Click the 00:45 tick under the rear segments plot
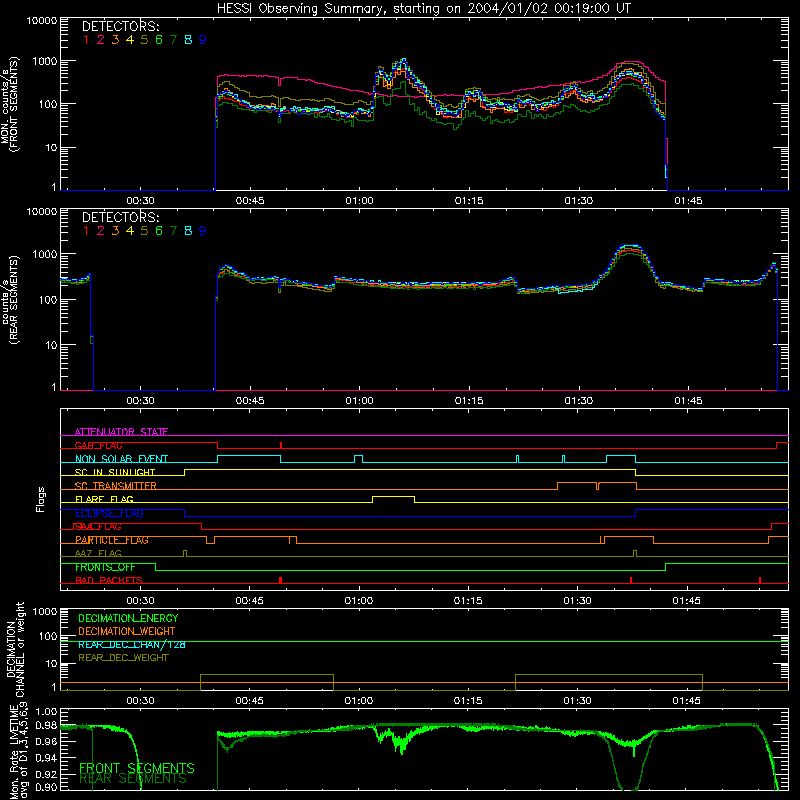Image resolution: width=800 pixels, height=800 pixels. pyautogui.click(x=250, y=401)
